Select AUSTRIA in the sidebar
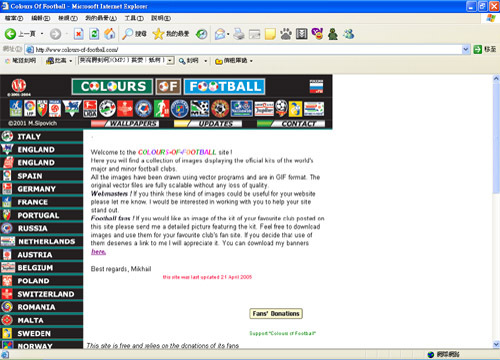500x360 pixels. [x=41, y=255]
